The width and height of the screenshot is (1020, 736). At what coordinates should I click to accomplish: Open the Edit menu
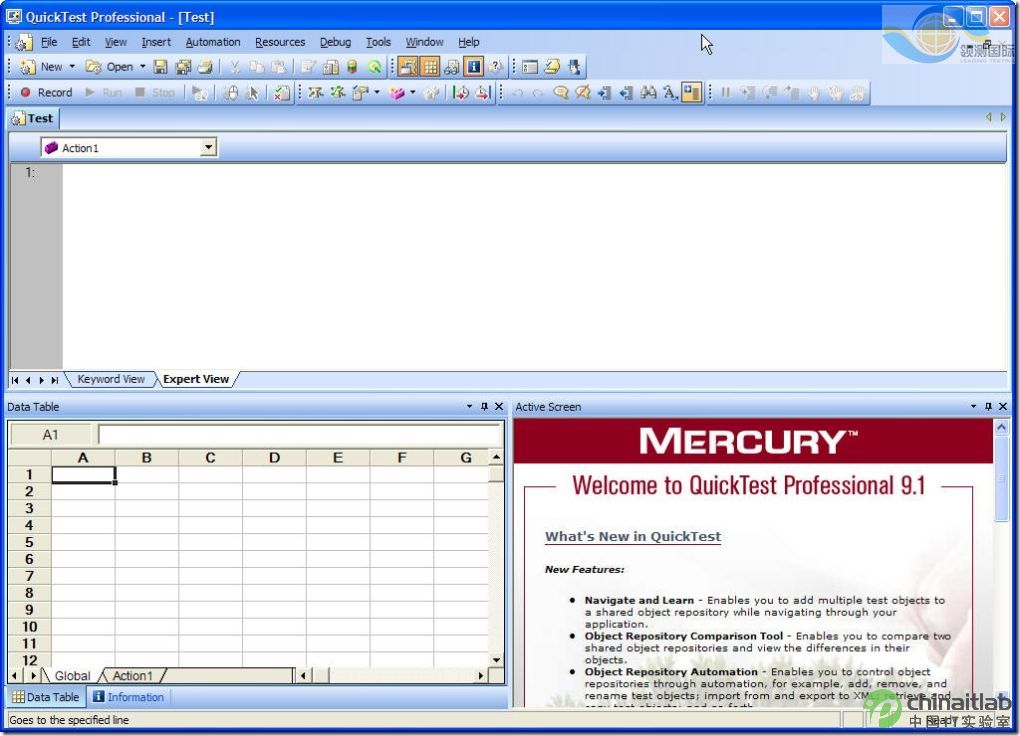pyautogui.click(x=81, y=42)
